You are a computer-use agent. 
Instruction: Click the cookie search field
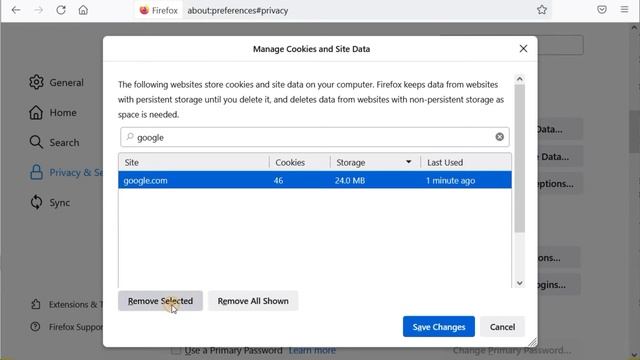click(x=315, y=137)
